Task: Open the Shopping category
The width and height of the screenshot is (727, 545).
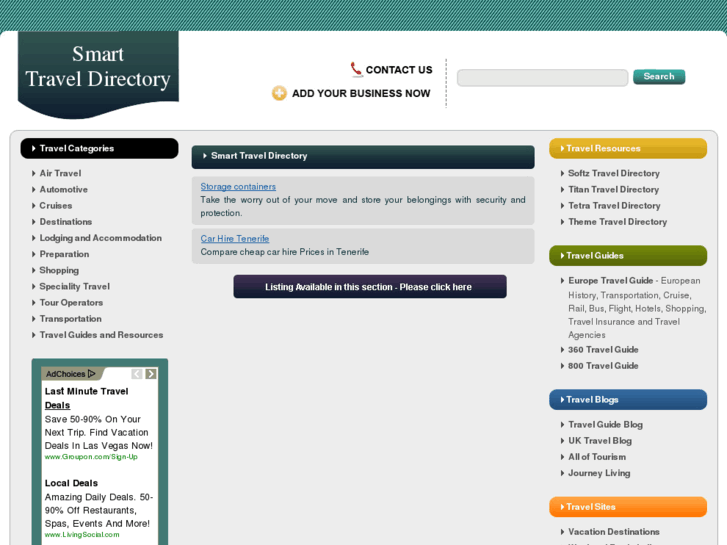Action: (x=59, y=270)
